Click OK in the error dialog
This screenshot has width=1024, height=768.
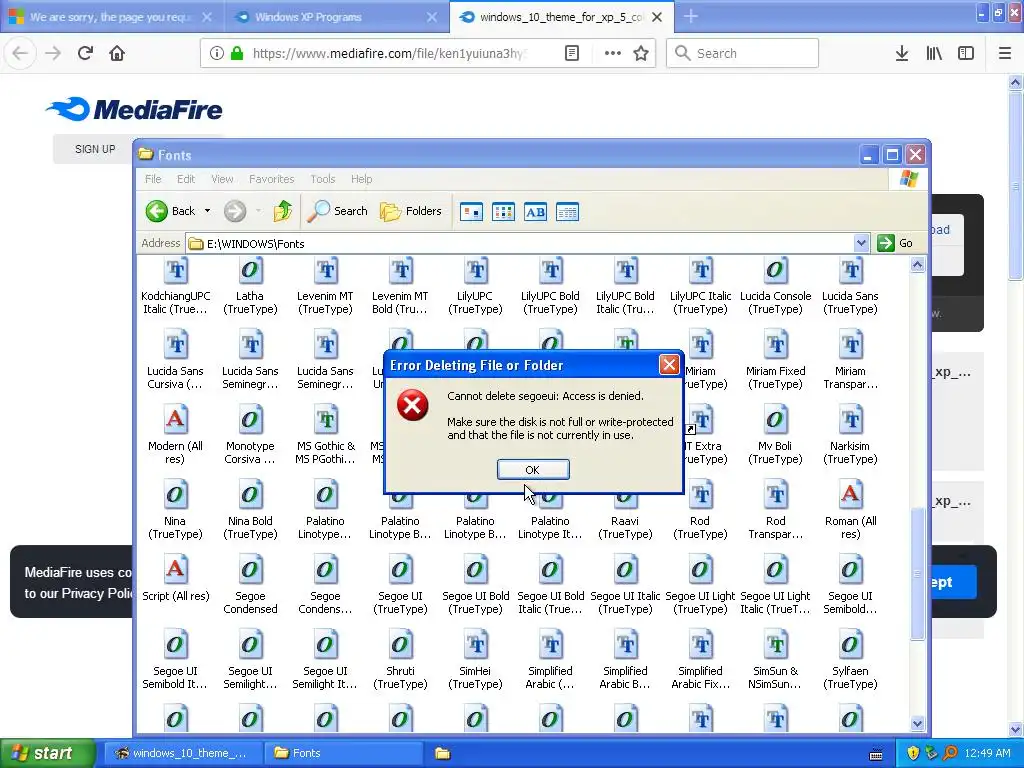(x=533, y=470)
